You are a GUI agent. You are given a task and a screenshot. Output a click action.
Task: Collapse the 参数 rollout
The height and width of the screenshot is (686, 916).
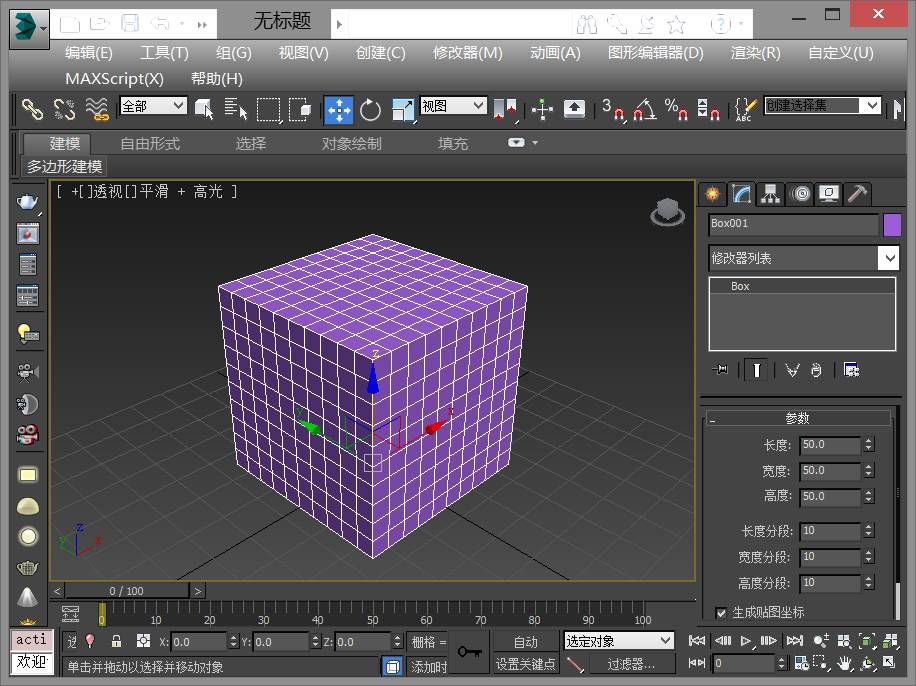click(797, 418)
